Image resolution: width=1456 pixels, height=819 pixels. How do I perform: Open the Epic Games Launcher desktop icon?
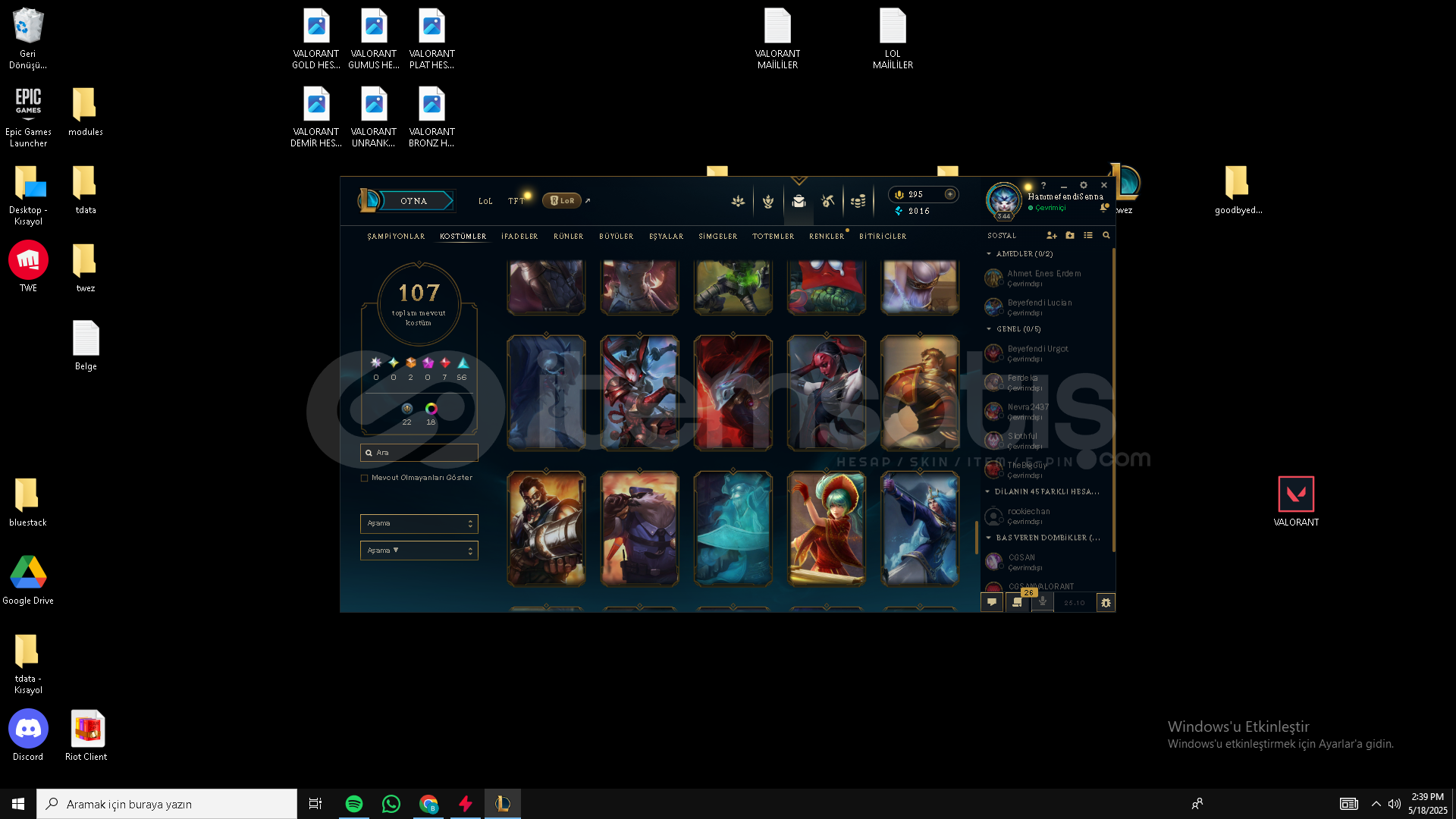28,117
